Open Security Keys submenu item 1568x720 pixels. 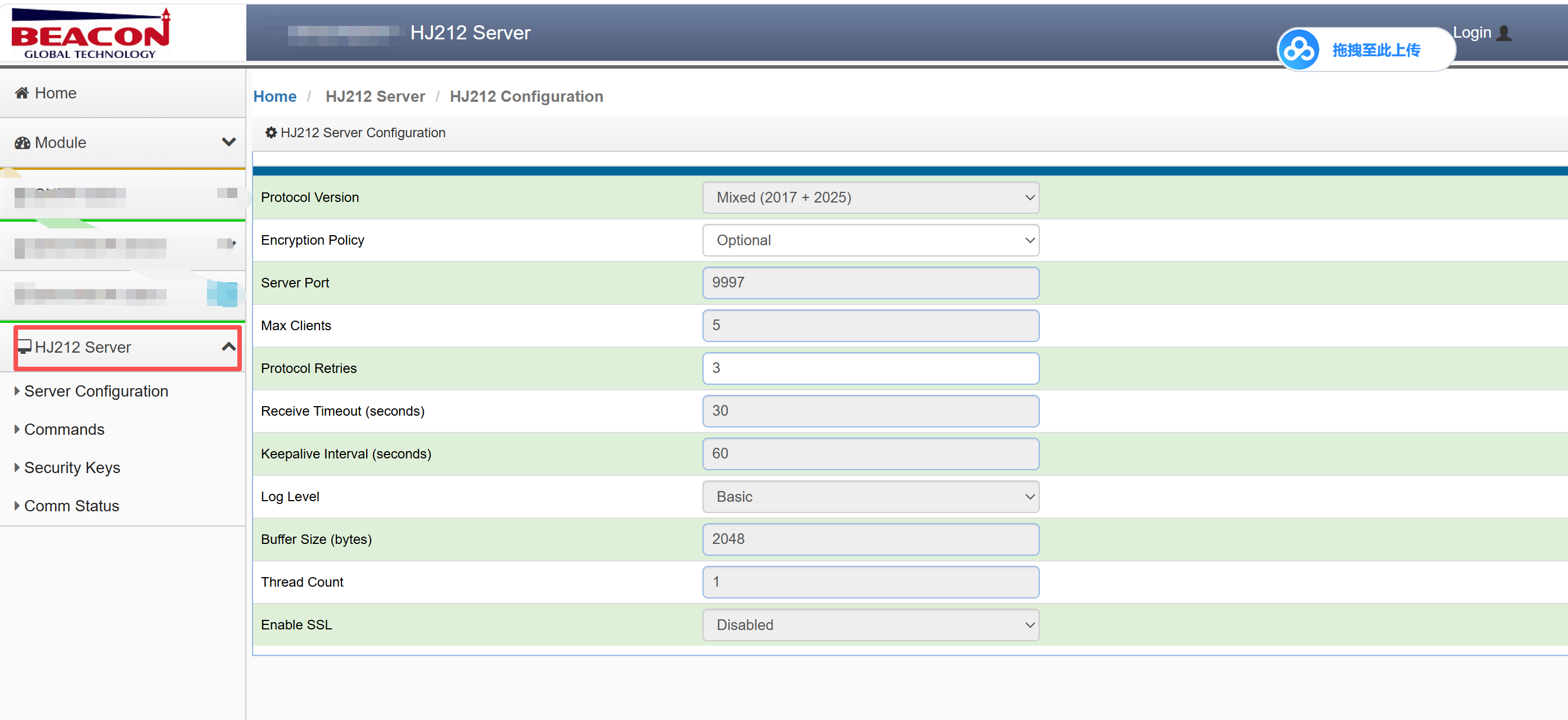[x=73, y=468]
